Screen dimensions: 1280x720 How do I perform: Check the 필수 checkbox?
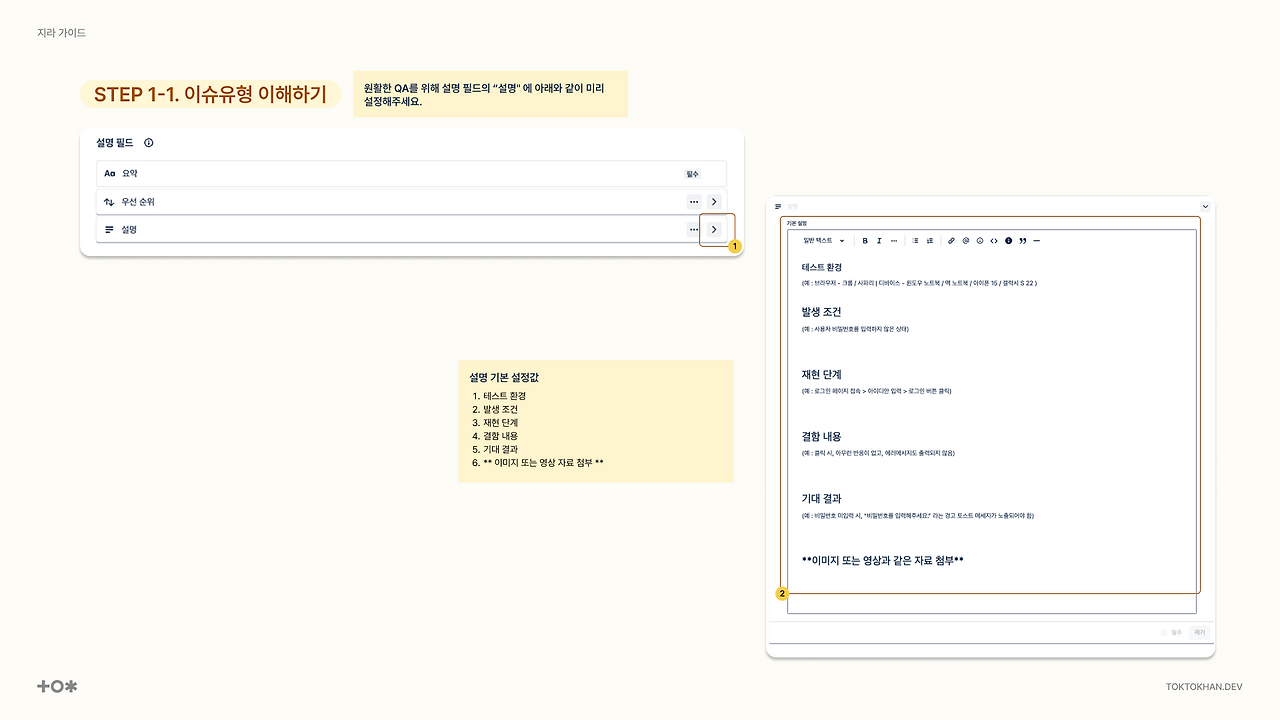click(x=1164, y=632)
